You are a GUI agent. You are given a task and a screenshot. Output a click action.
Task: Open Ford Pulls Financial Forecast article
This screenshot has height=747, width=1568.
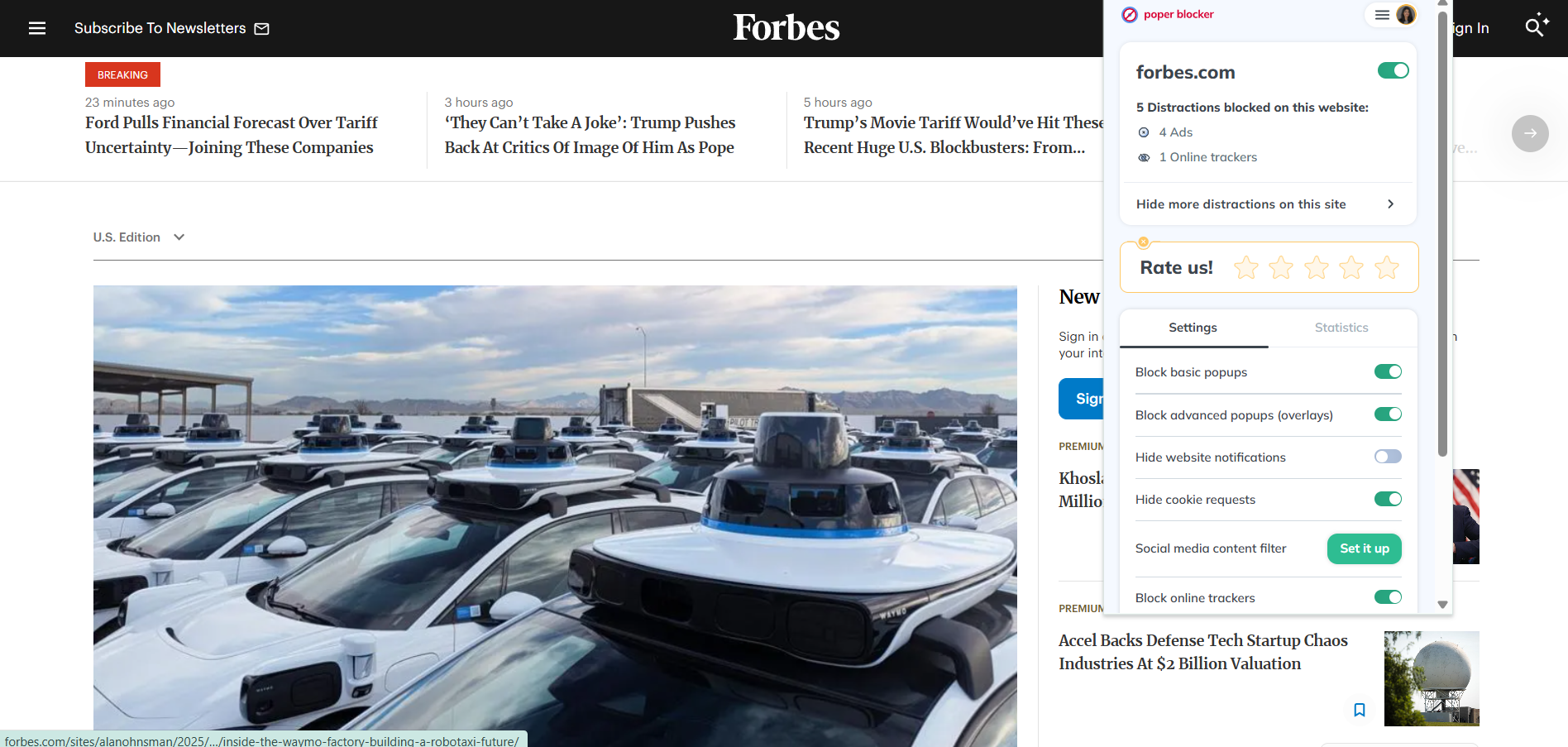pos(232,135)
